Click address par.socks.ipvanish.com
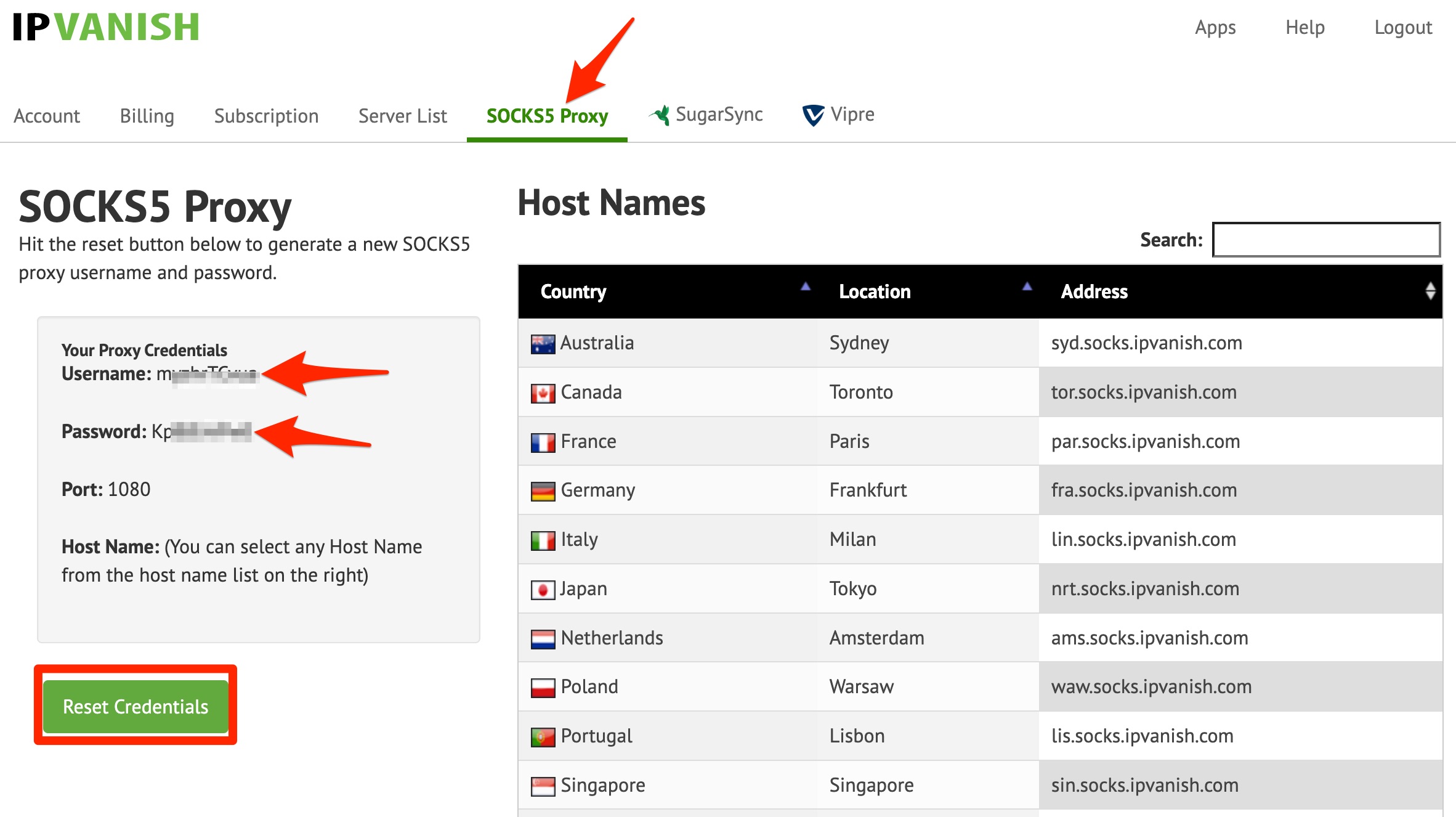Image resolution: width=1456 pixels, height=817 pixels. (x=1146, y=441)
